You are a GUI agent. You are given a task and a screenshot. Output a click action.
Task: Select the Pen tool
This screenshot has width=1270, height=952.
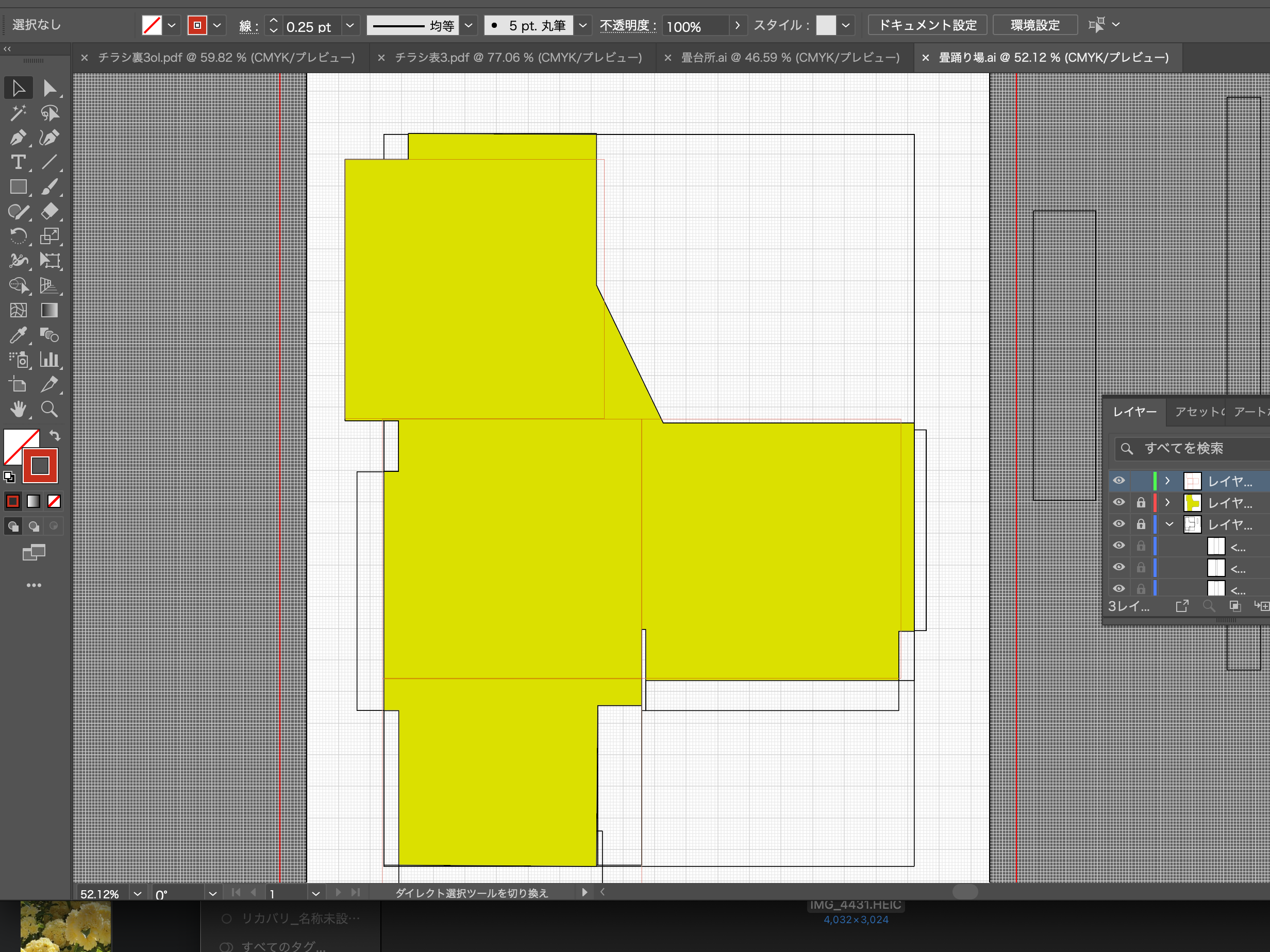click(18, 138)
